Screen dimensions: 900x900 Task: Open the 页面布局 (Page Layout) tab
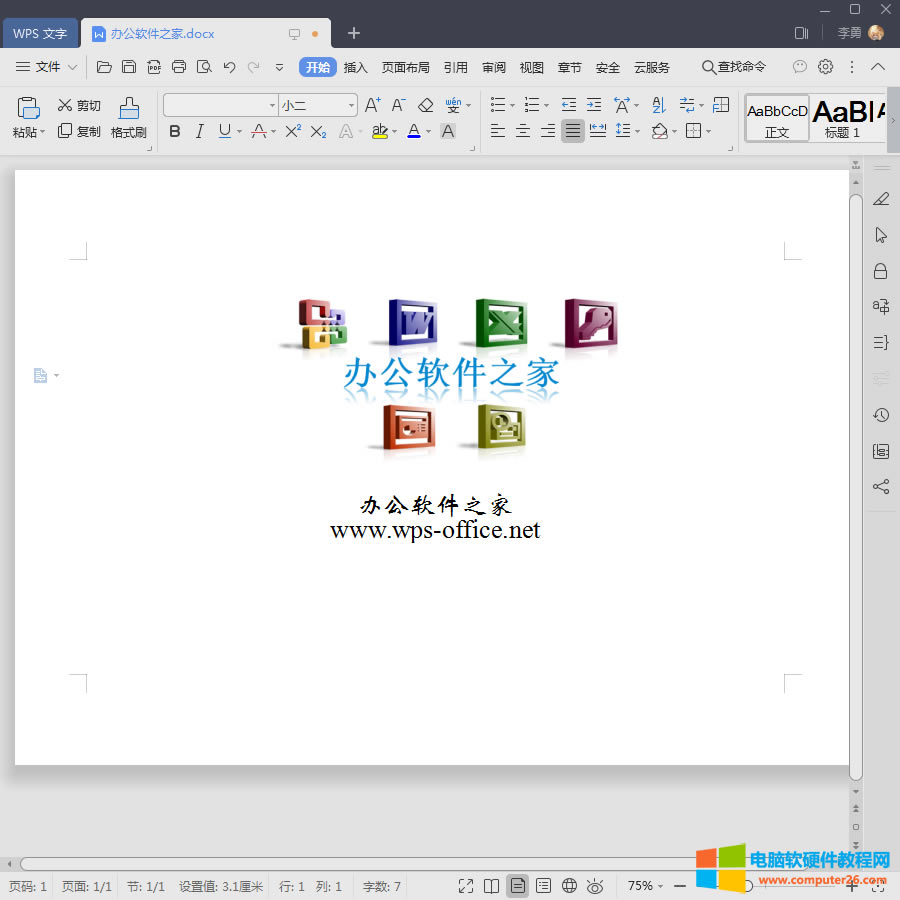[405, 67]
